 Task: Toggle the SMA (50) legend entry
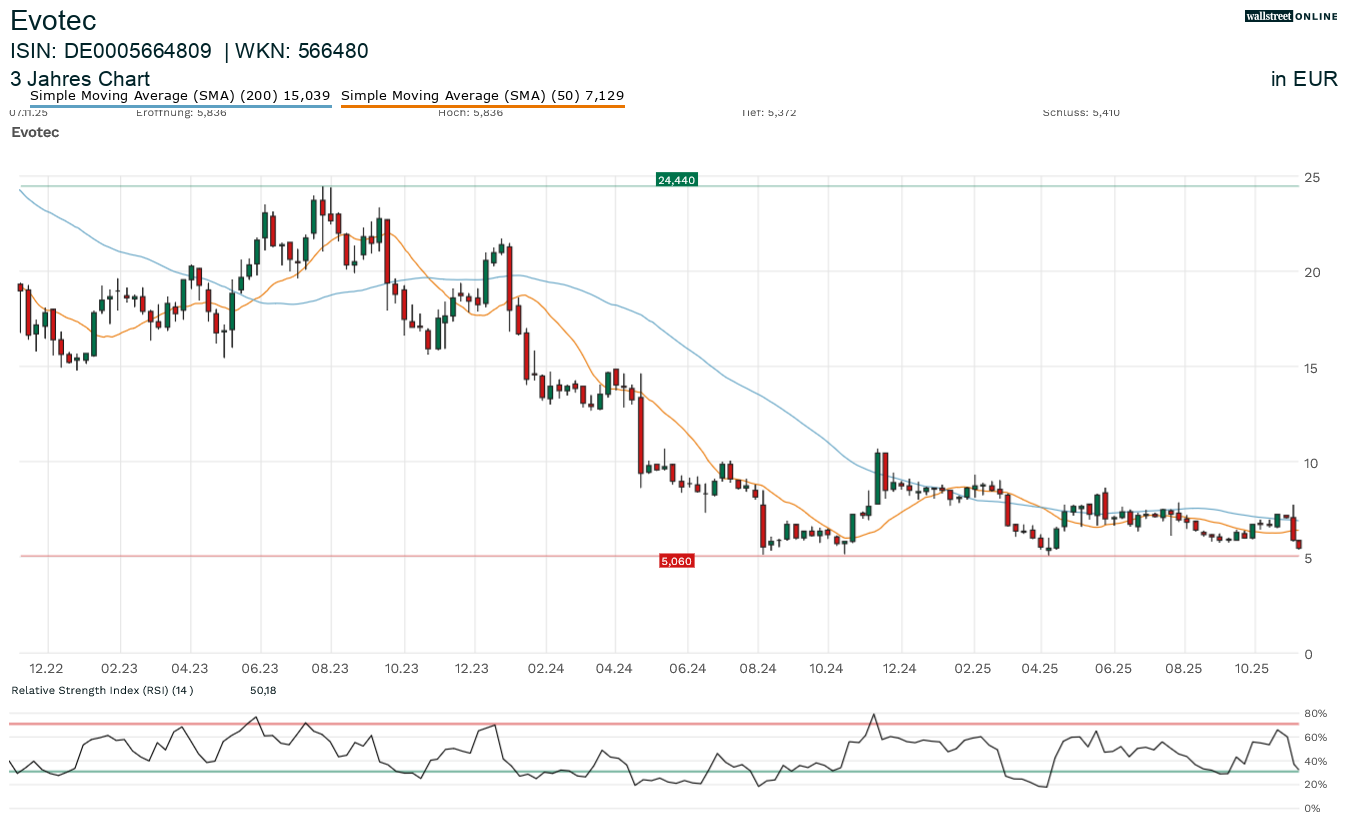pos(482,96)
